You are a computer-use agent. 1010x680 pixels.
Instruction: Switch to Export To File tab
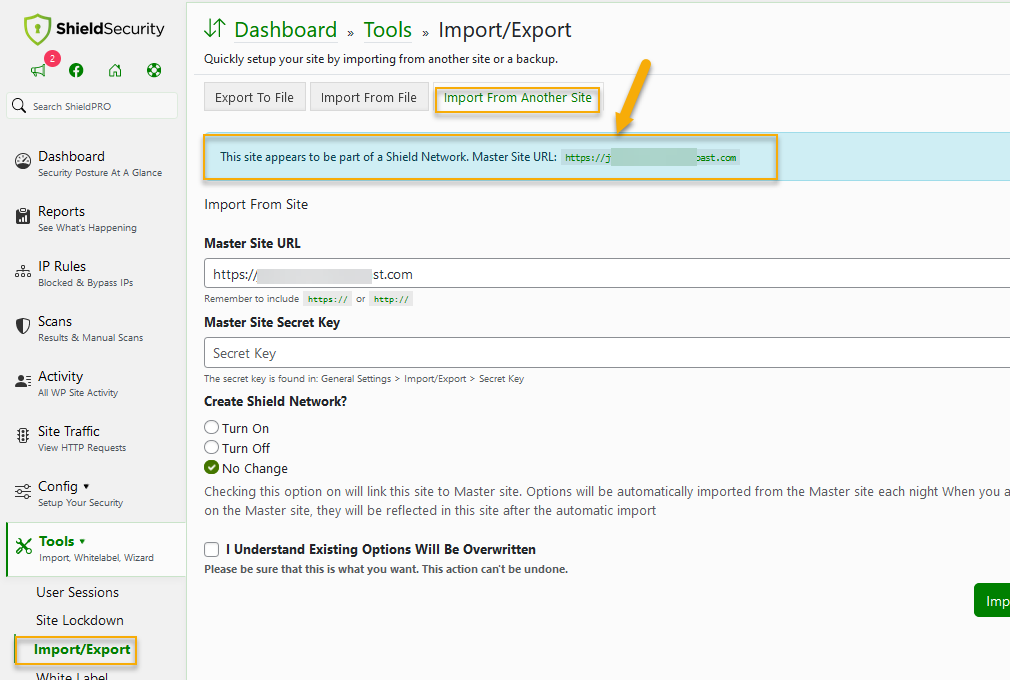pyautogui.click(x=254, y=97)
